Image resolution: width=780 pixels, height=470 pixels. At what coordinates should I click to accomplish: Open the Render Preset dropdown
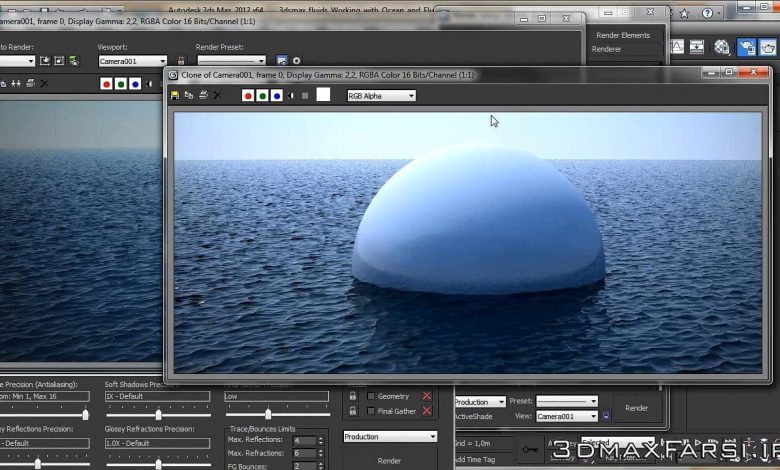click(x=232, y=61)
